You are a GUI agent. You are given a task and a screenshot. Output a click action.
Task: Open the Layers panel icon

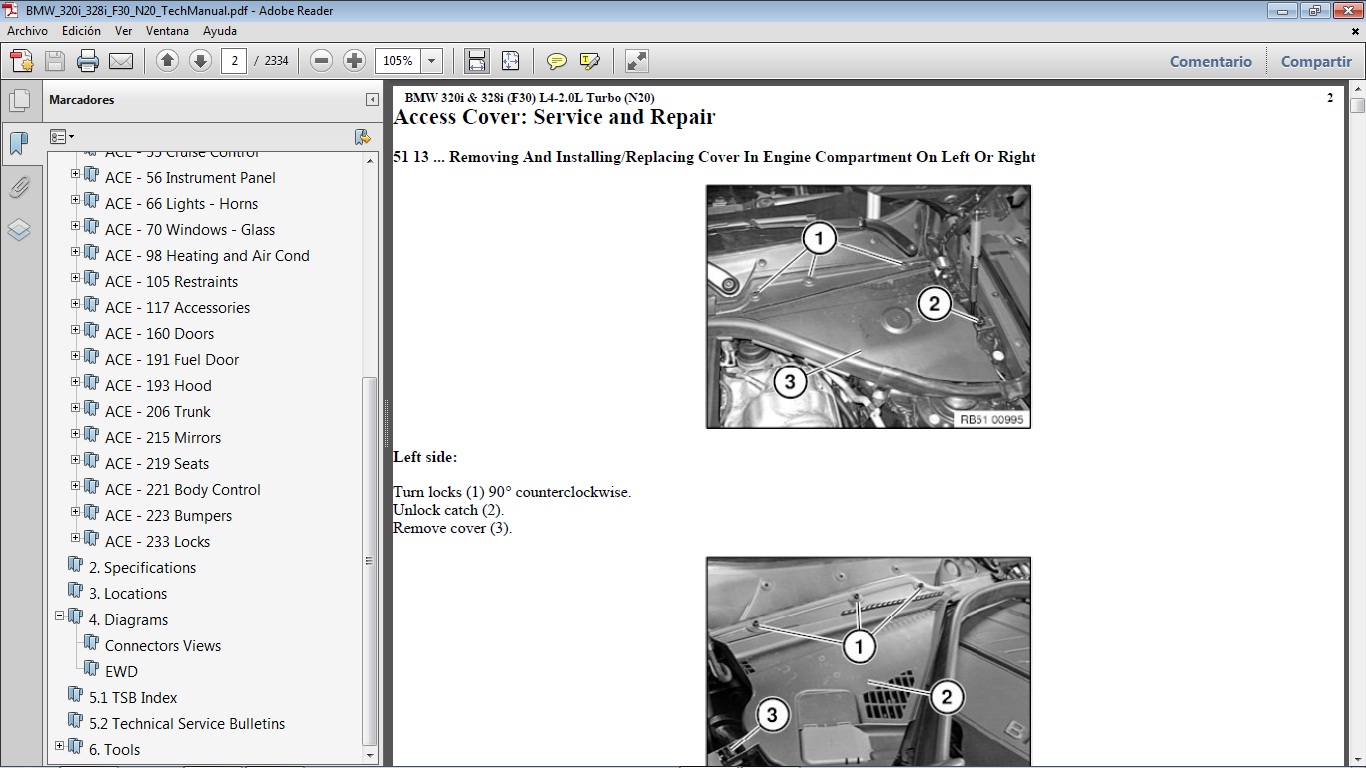point(19,230)
